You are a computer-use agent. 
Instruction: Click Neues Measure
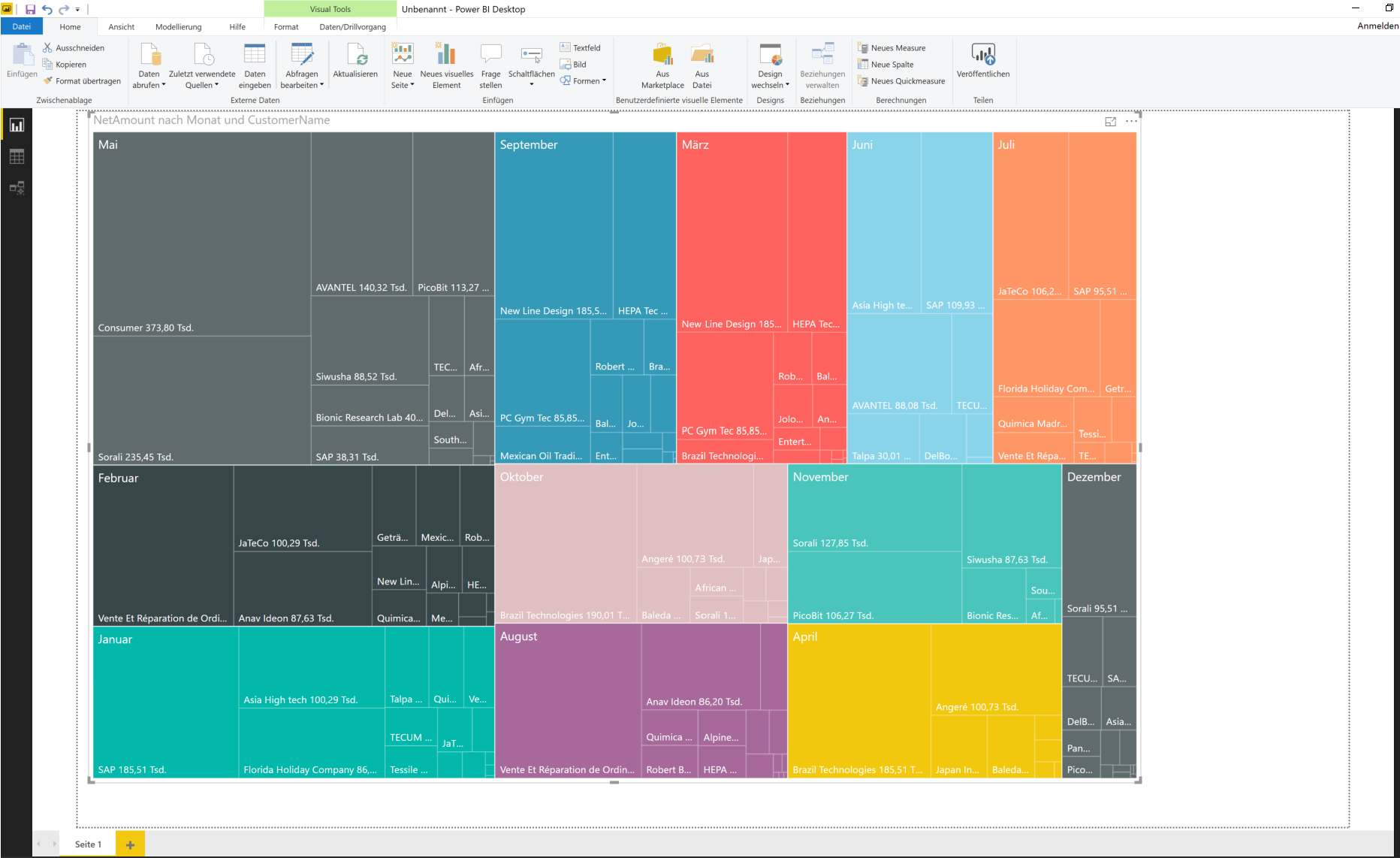coord(892,48)
